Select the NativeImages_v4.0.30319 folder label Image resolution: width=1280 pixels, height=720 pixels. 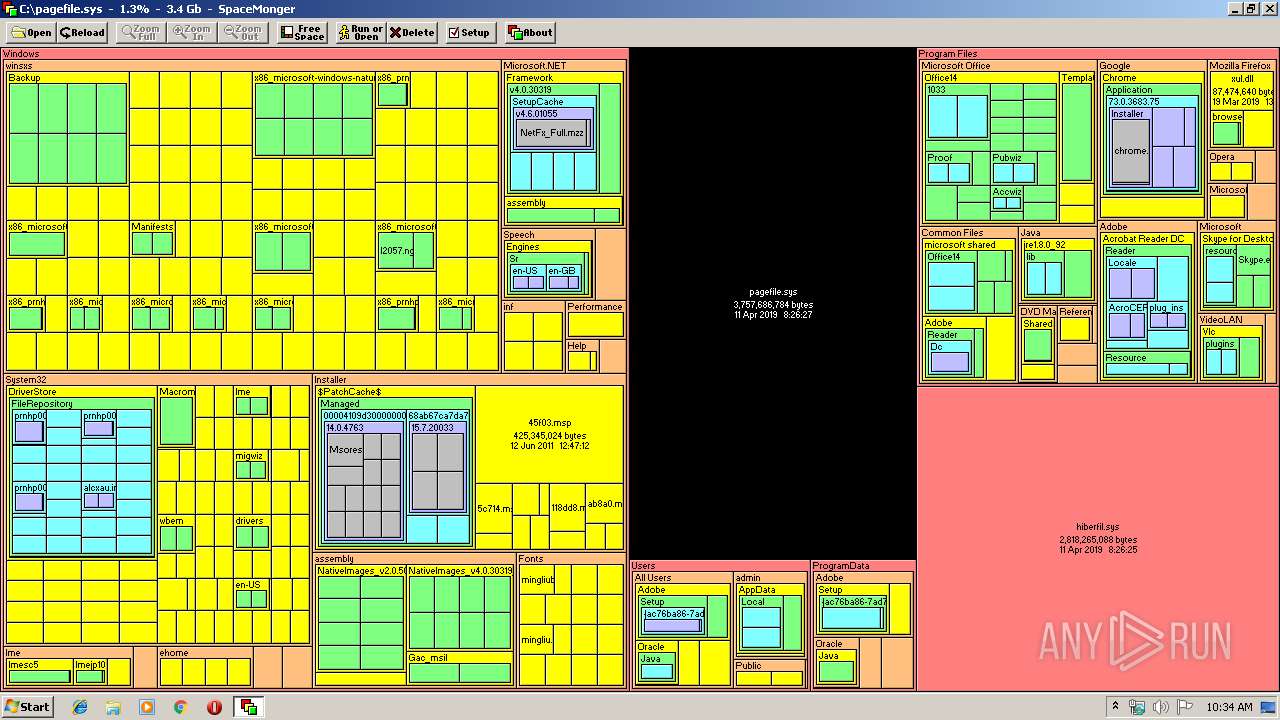point(461,570)
